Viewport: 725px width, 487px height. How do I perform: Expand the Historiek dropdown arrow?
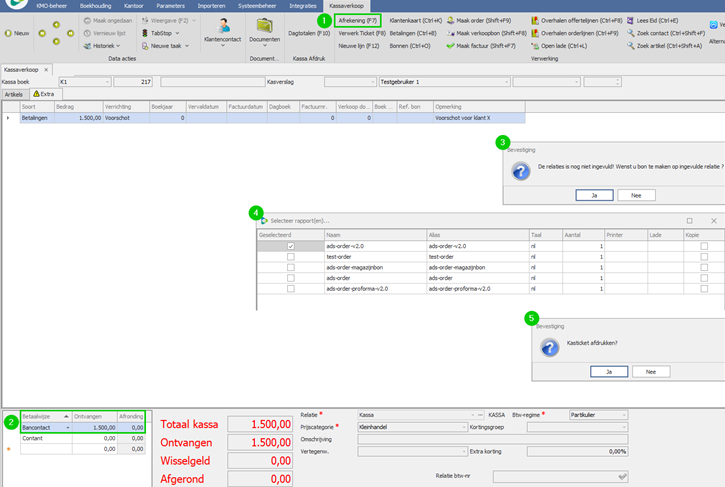(118, 46)
